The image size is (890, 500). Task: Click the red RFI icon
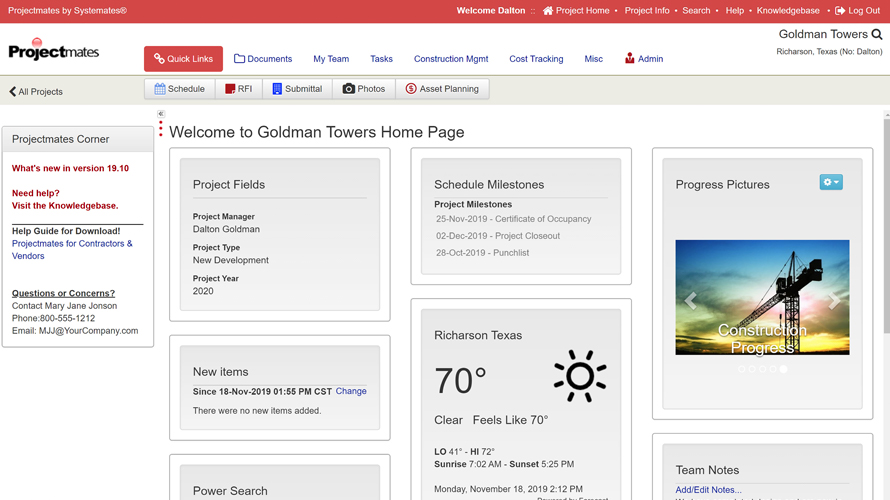(x=230, y=89)
